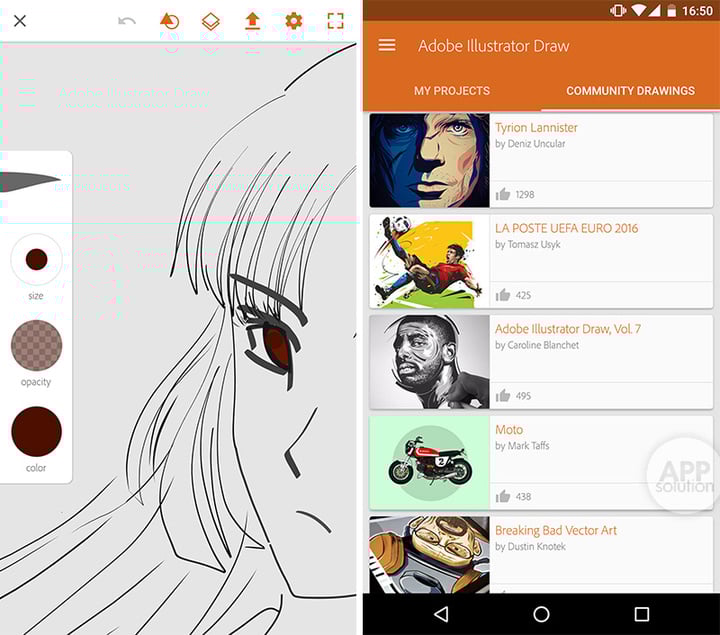
Task: Select author text 'by Dustin Knotek'
Action: pyautogui.click(x=530, y=546)
